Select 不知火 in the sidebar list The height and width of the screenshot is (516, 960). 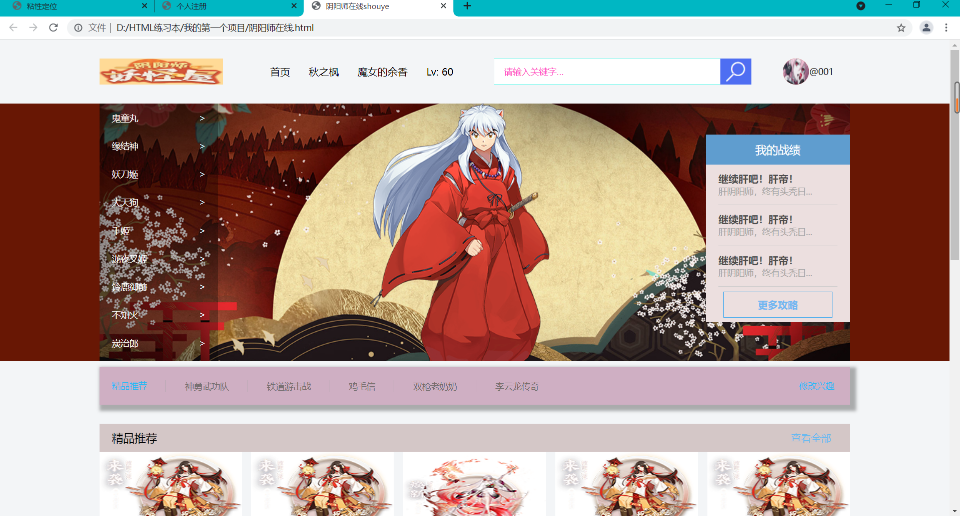point(125,315)
